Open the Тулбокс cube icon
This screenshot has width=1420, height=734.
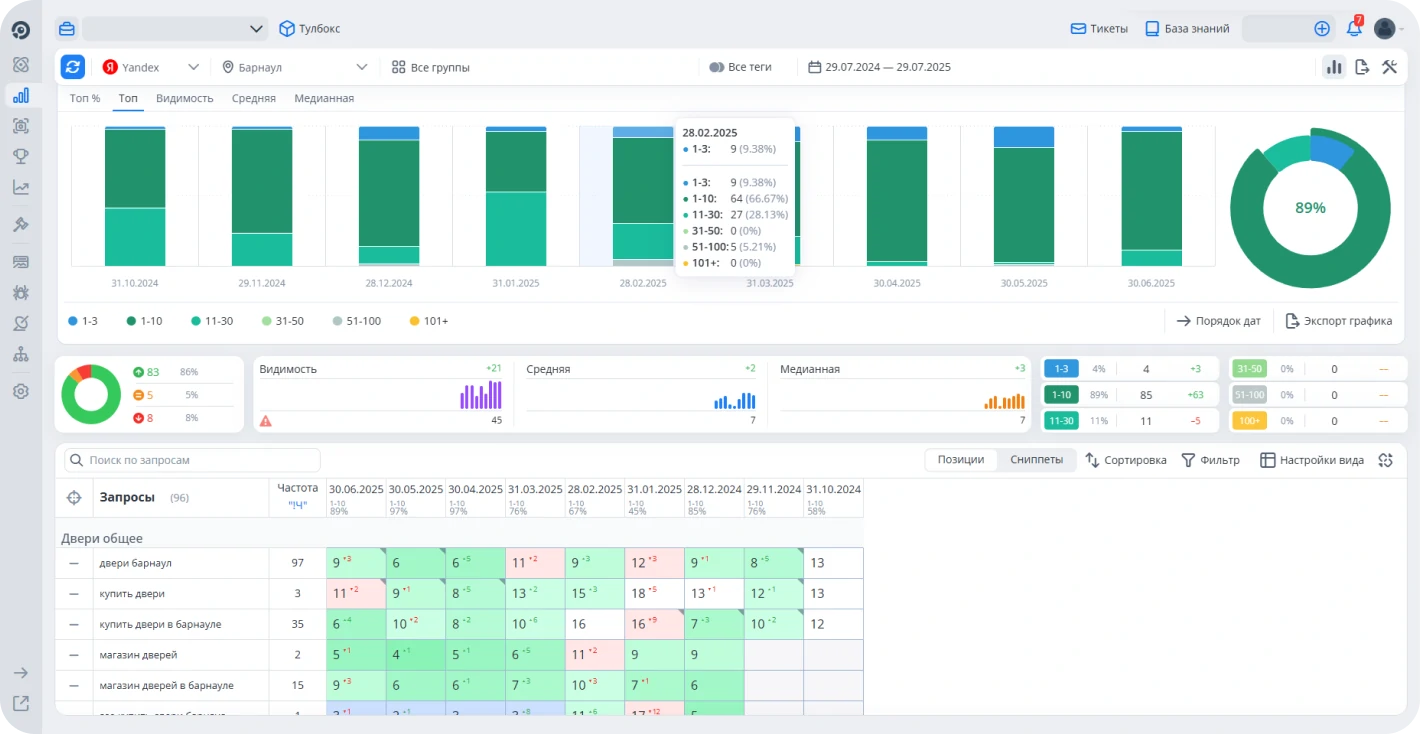coord(287,29)
